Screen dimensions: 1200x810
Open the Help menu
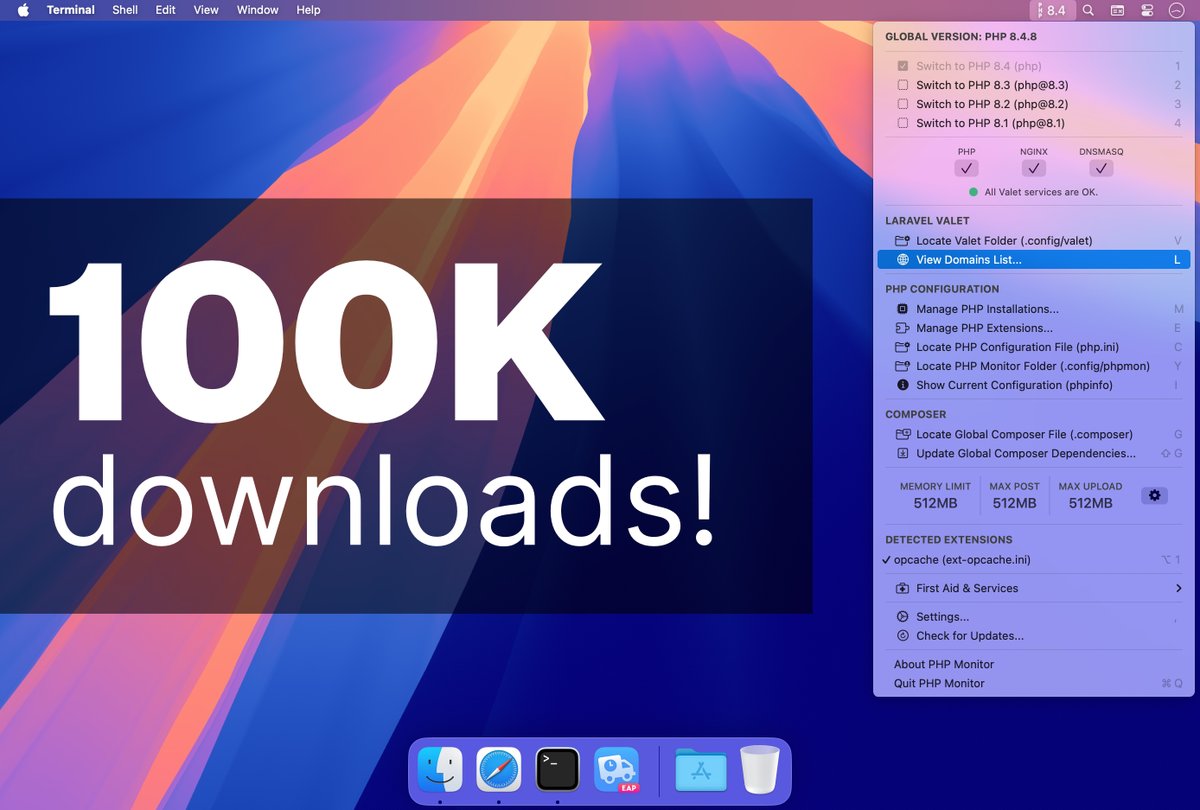tap(309, 10)
